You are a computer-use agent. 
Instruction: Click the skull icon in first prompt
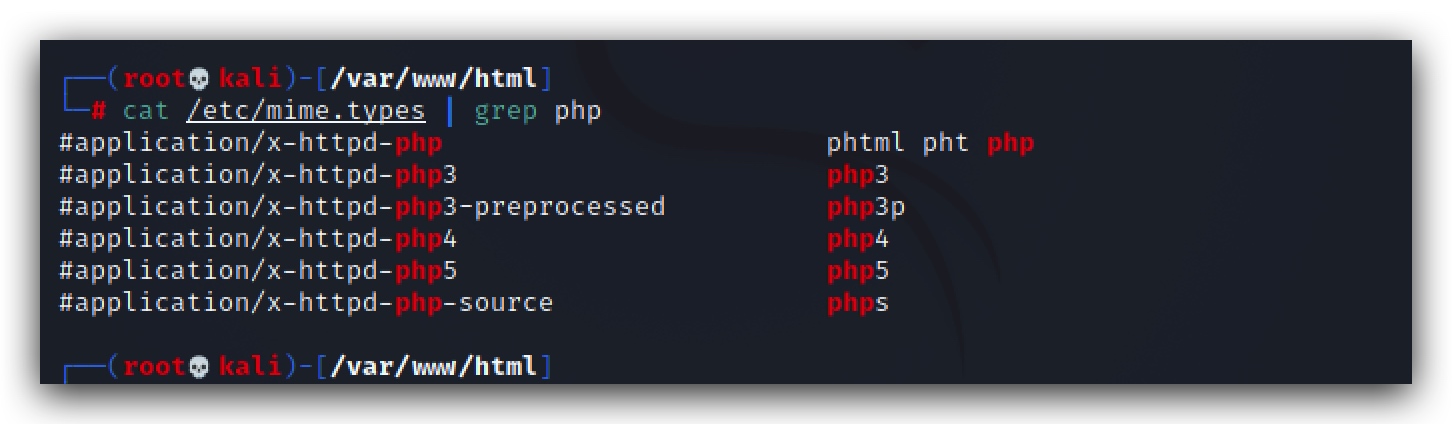click(x=197, y=79)
